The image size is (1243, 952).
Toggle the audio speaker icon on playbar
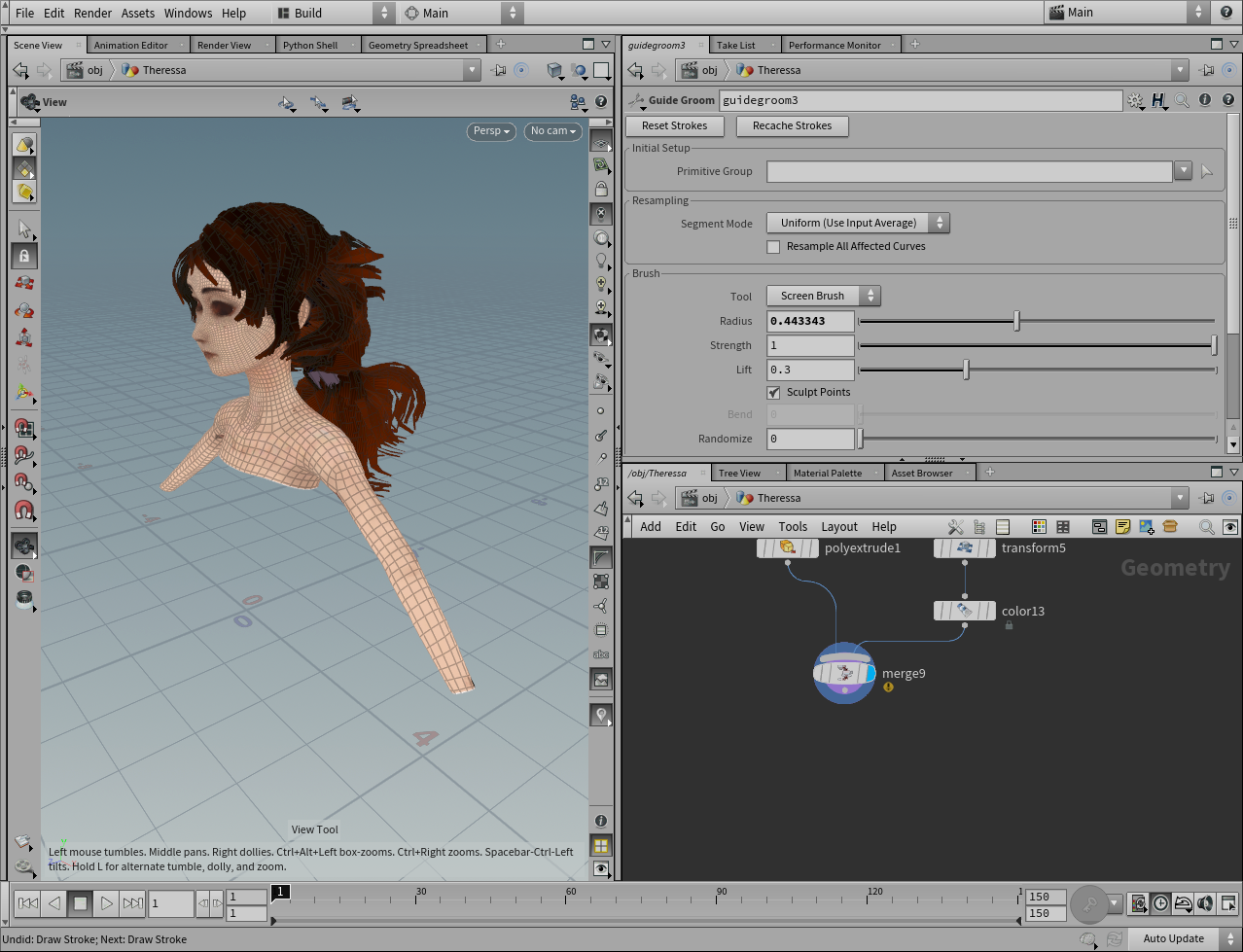[x=1206, y=904]
